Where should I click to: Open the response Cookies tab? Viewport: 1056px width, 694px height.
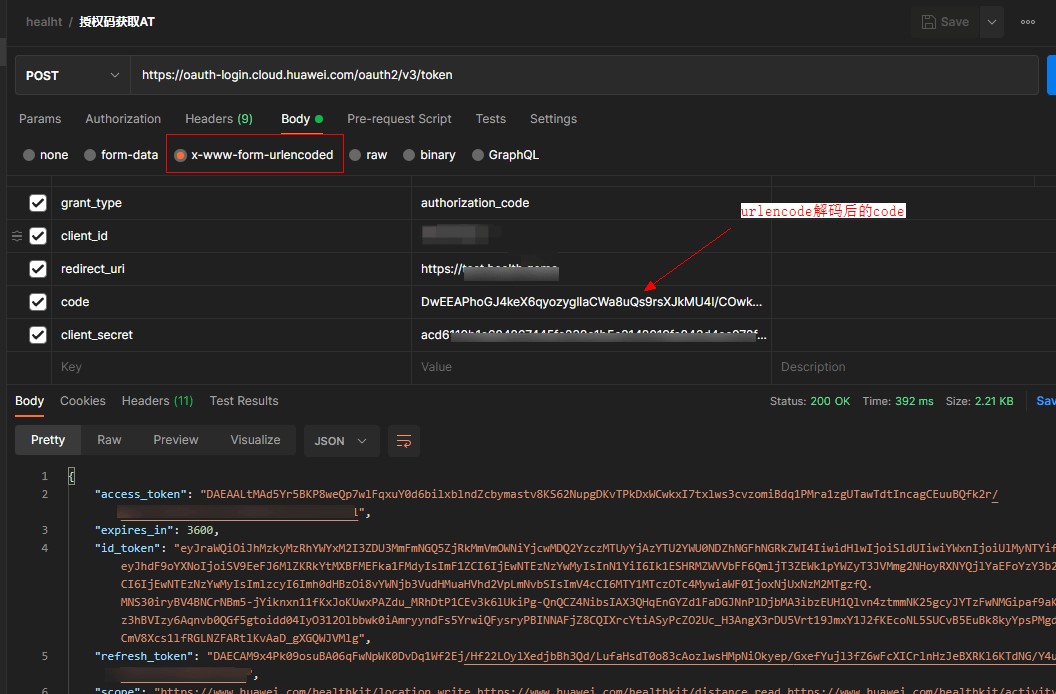83,401
